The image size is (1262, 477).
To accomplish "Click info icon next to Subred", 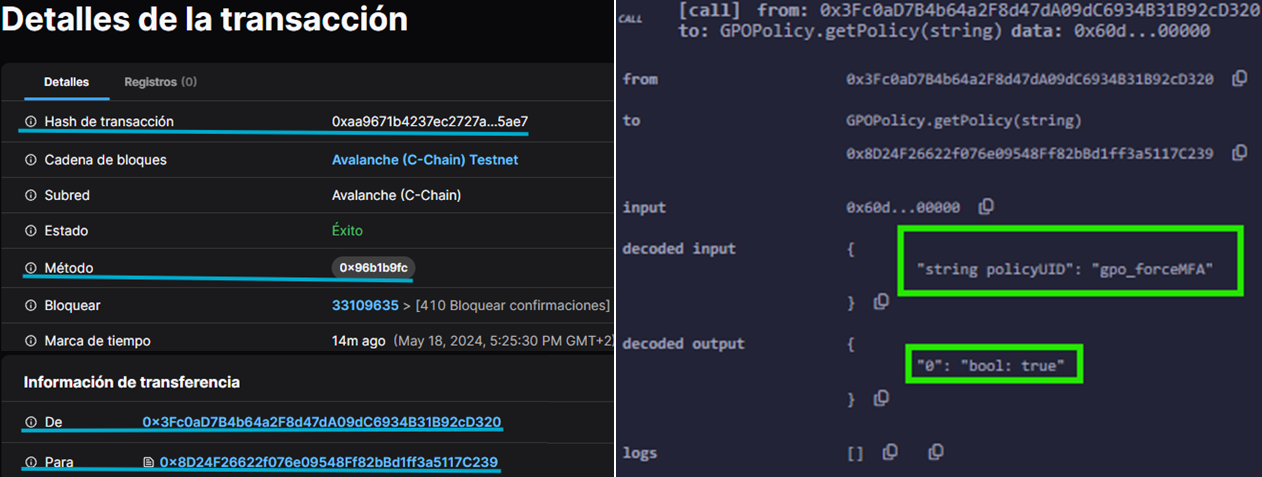I will coord(31,196).
